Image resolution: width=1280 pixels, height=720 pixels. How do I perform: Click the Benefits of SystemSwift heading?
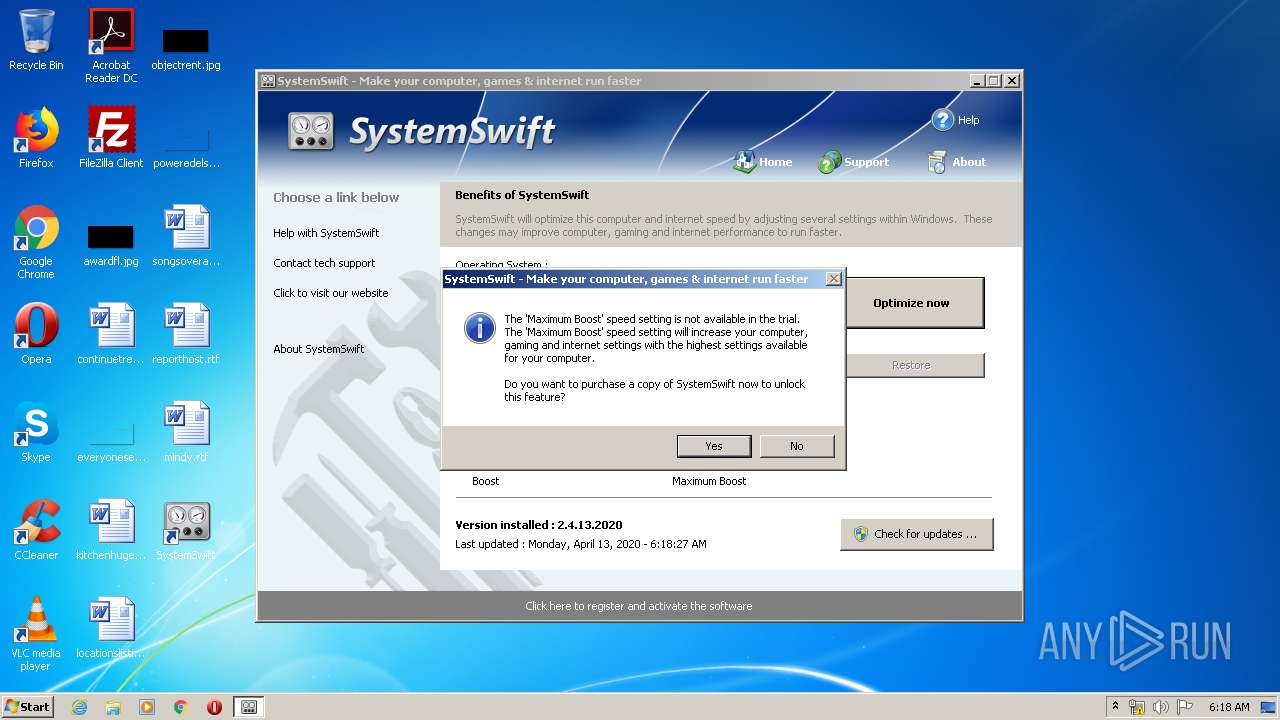click(x=522, y=195)
